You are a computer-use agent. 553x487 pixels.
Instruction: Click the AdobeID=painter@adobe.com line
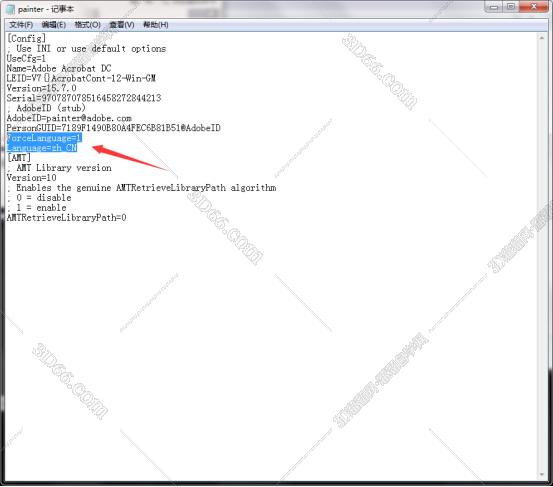[x=69, y=118]
